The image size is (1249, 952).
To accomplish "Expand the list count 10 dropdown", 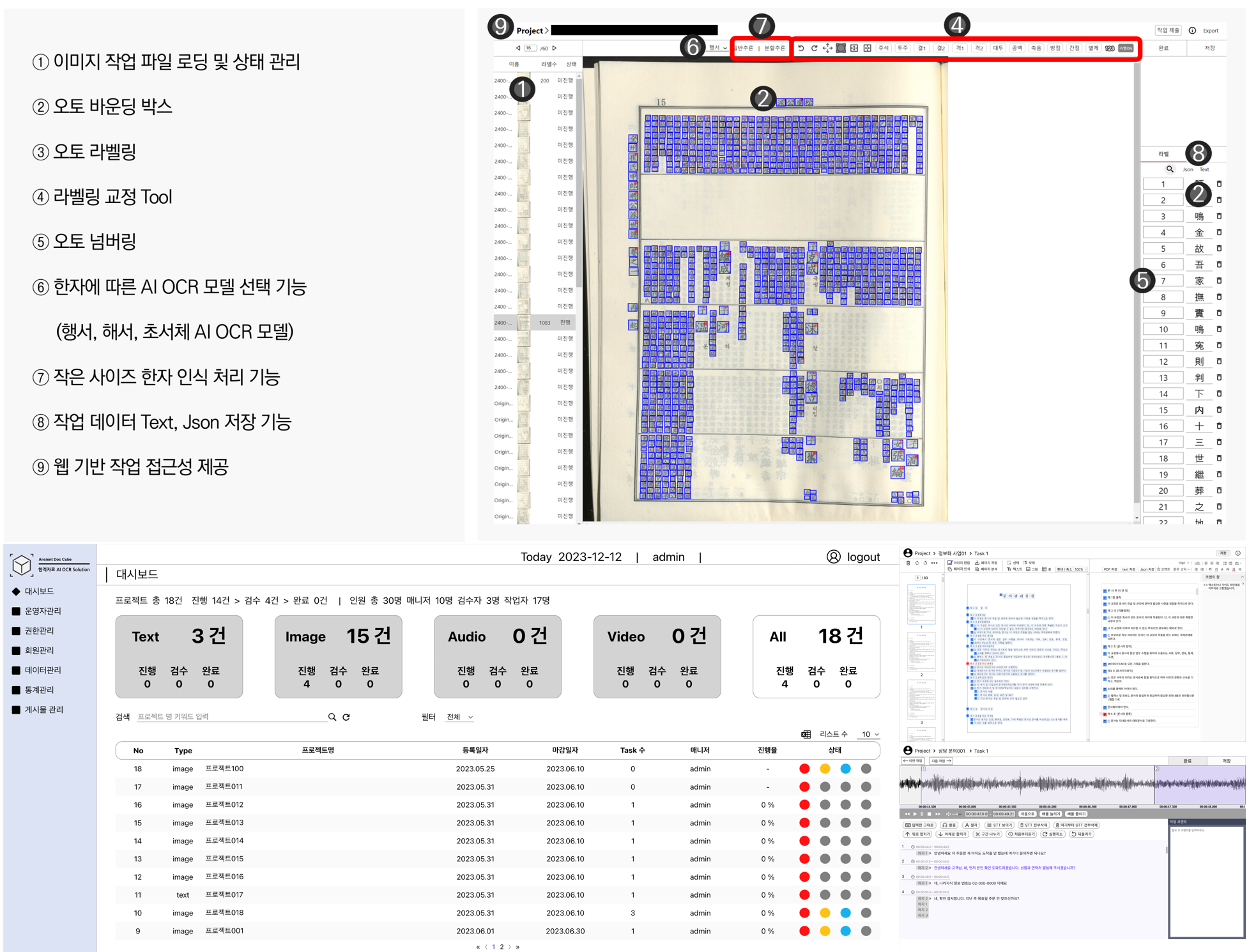I will (x=870, y=734).
